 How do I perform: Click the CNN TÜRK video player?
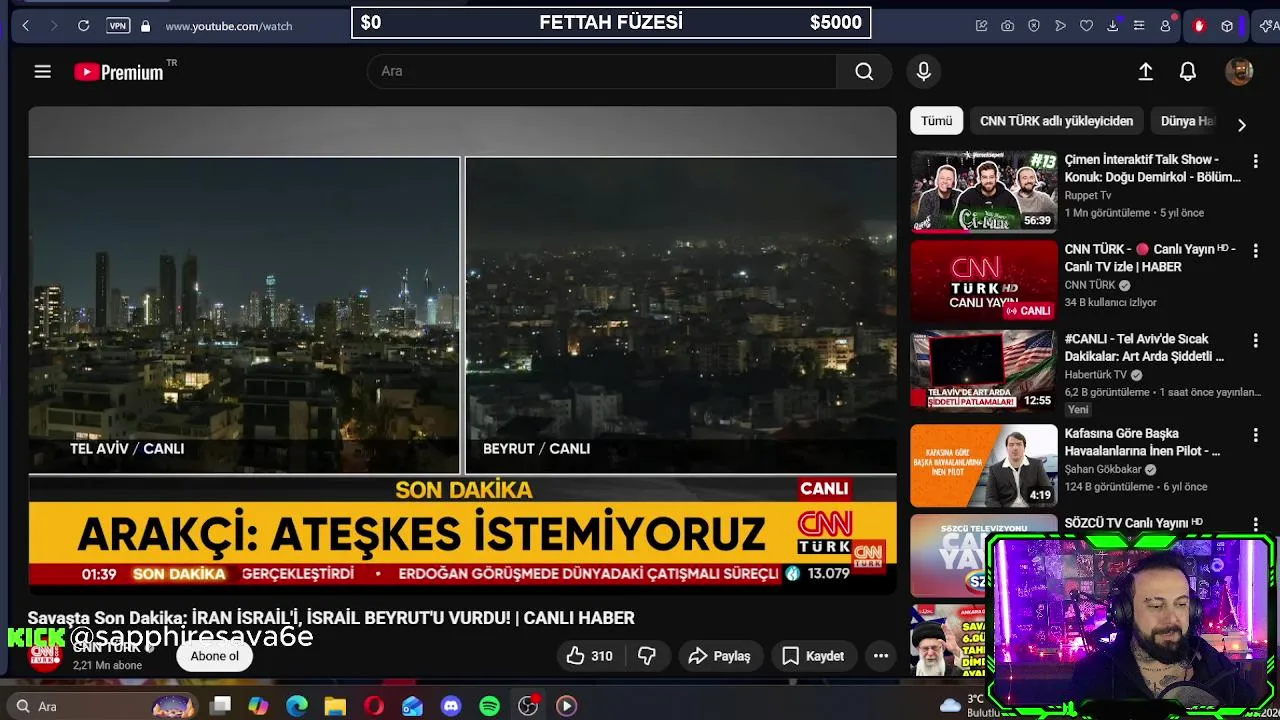point(462,350)
